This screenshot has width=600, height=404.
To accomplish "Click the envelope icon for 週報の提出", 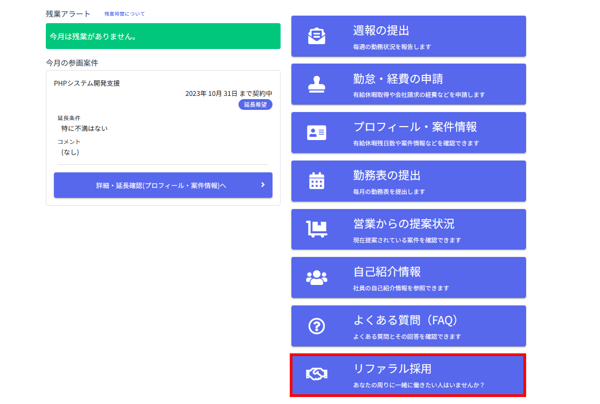I will [x=317, y=37].
